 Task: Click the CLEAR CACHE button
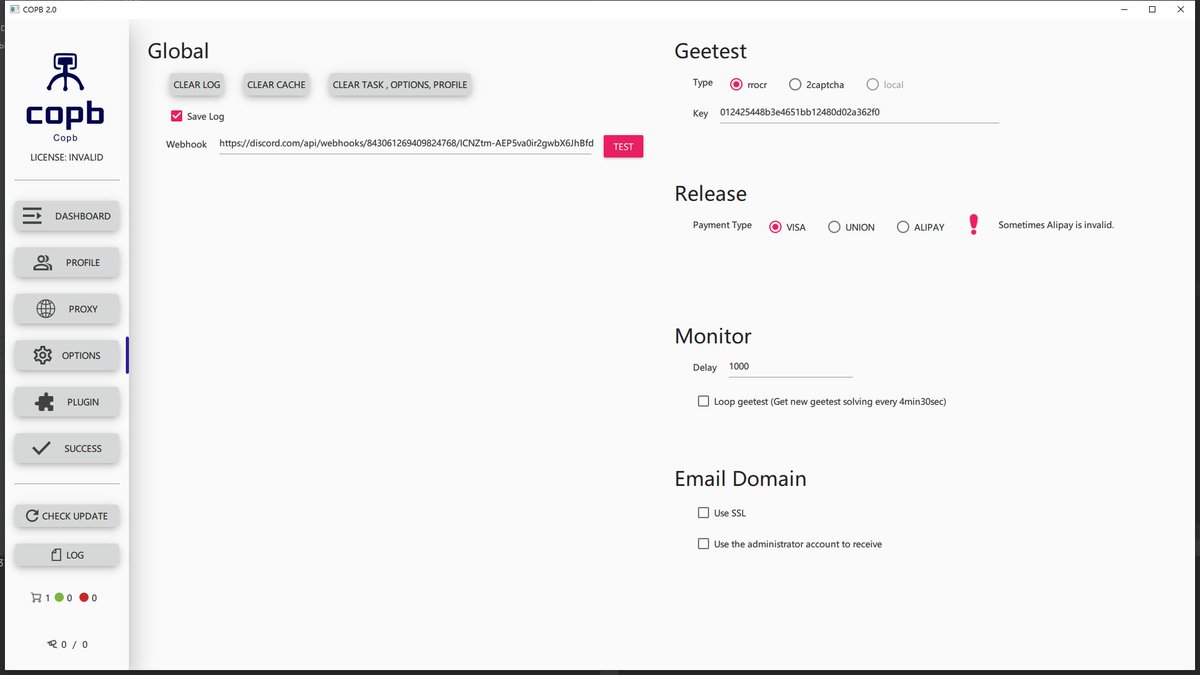coord(276,85)
